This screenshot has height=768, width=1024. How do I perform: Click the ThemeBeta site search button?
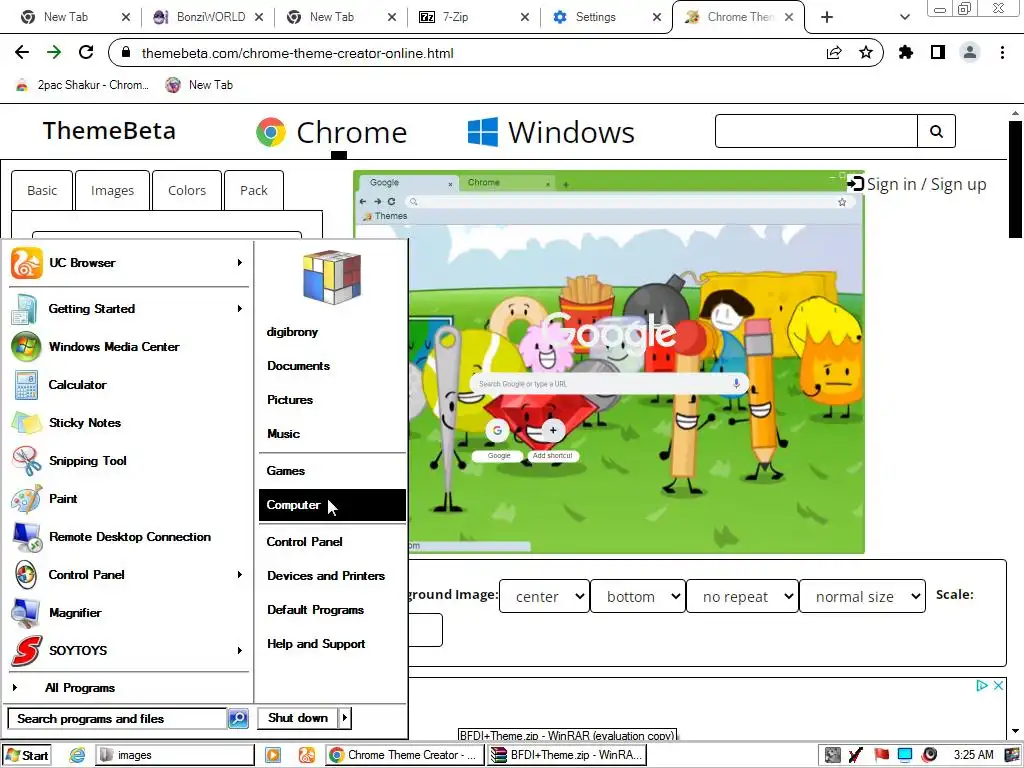[936, 131]
